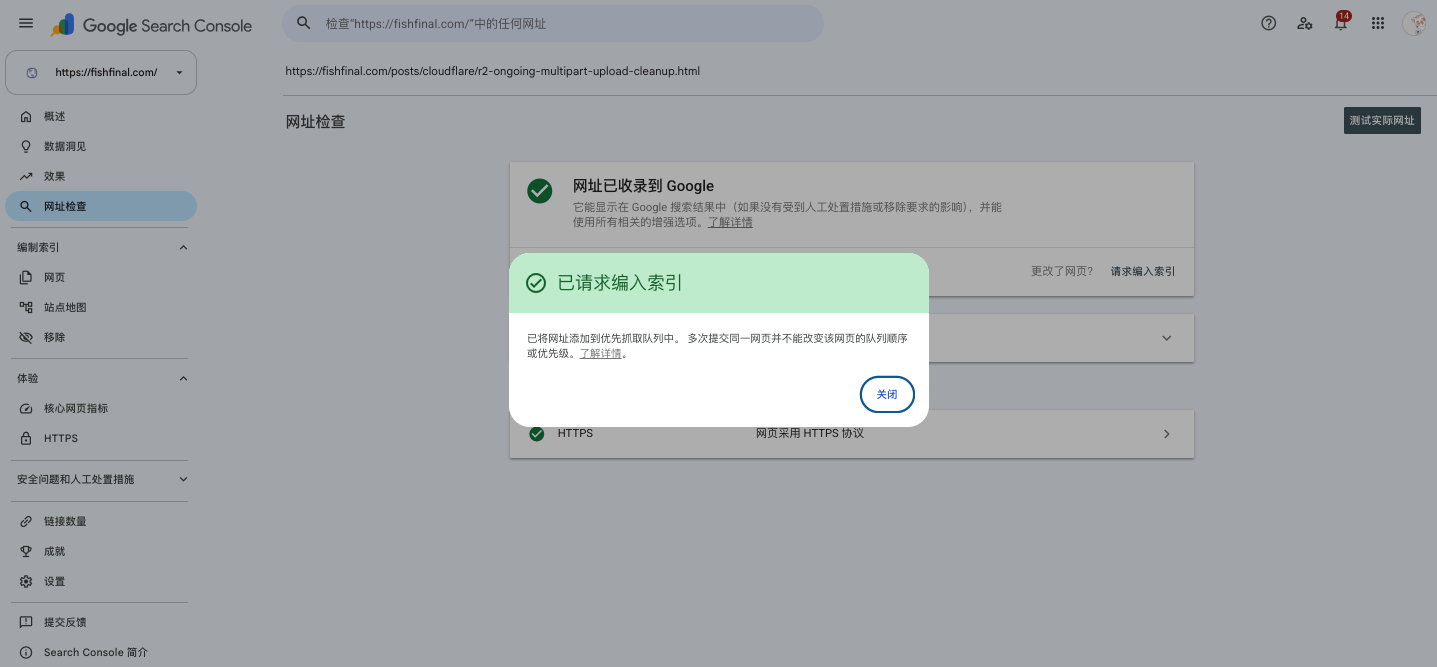The width and height of the screenshot is (1437, 667).
Task: Open the hamburger main menu
Action: 26,24
